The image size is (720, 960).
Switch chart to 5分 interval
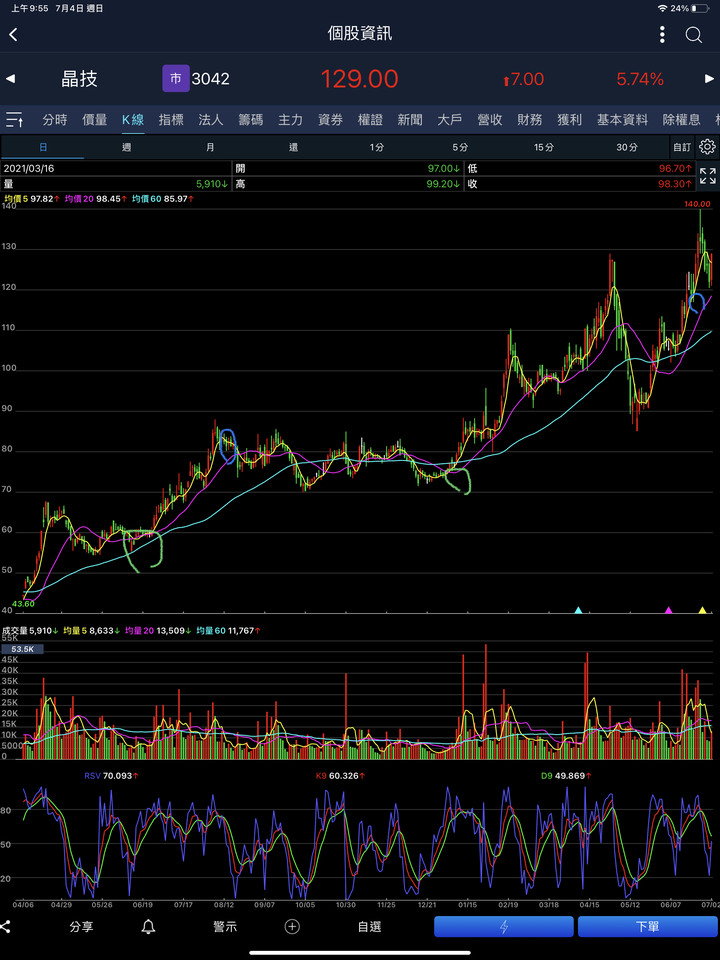[459, 147]
